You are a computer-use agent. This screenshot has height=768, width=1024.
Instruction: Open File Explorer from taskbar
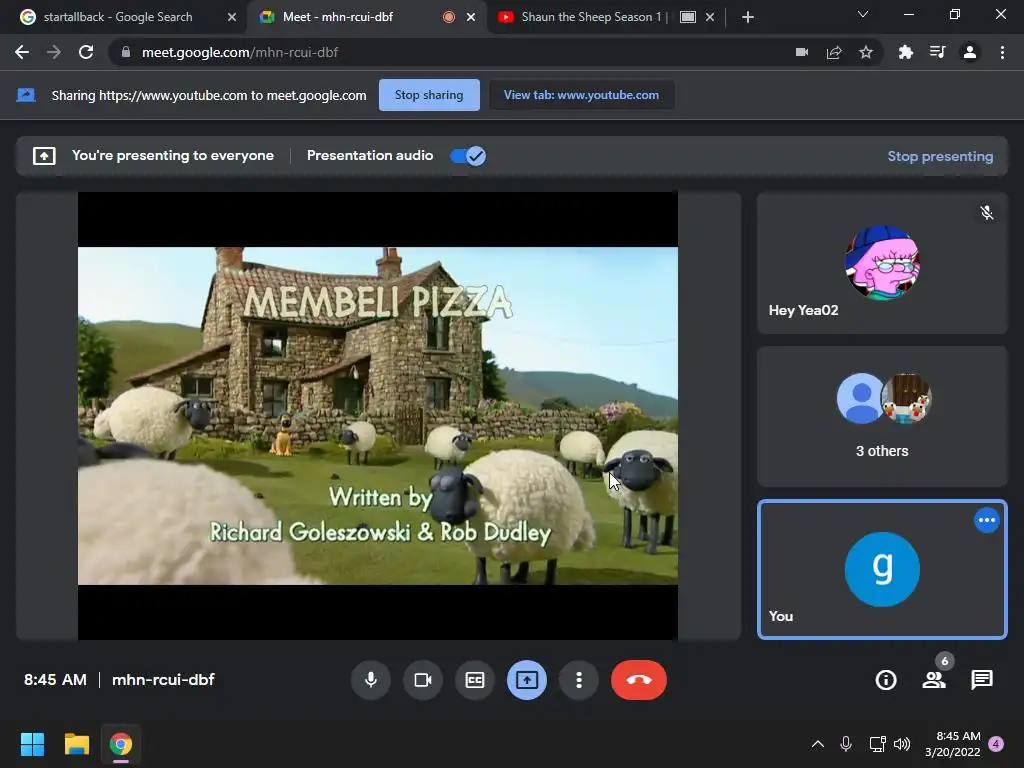click(76, 744)
